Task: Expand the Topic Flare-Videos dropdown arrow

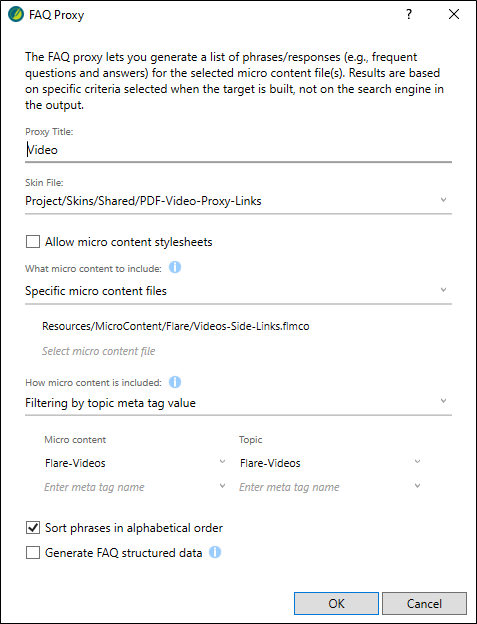Action: click(417, 462)
